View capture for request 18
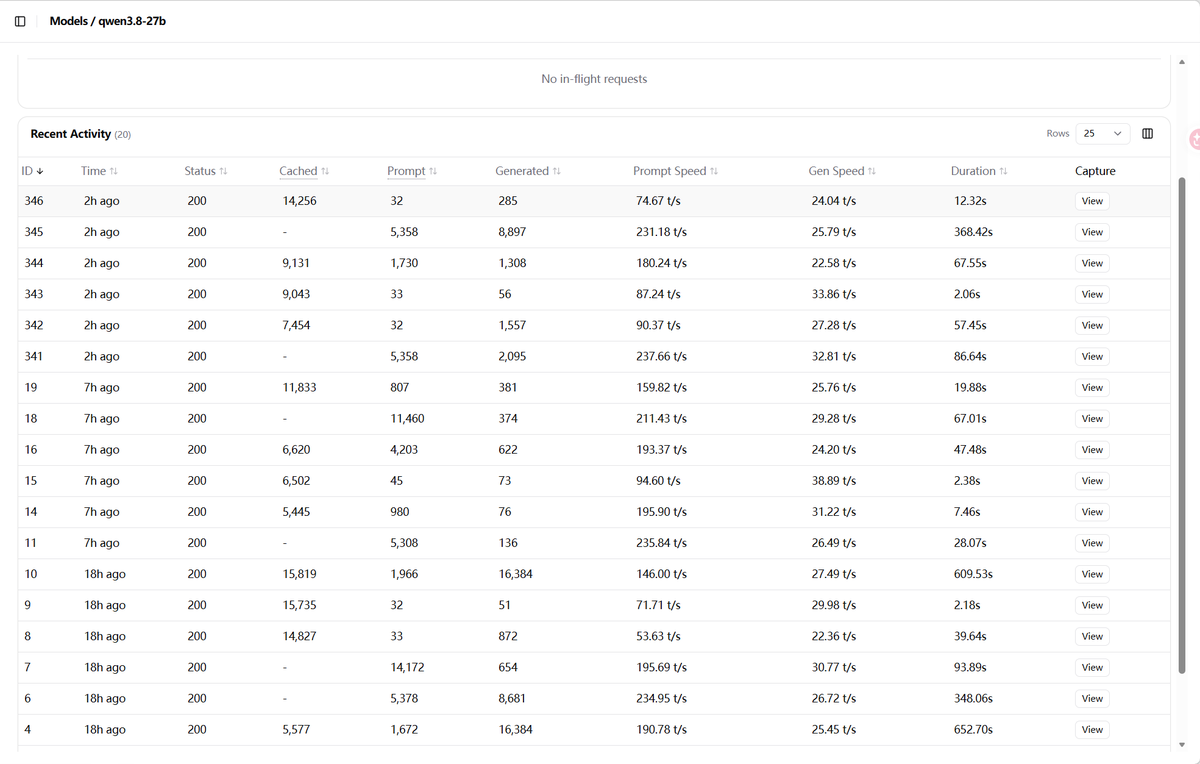 [1092, 418]
